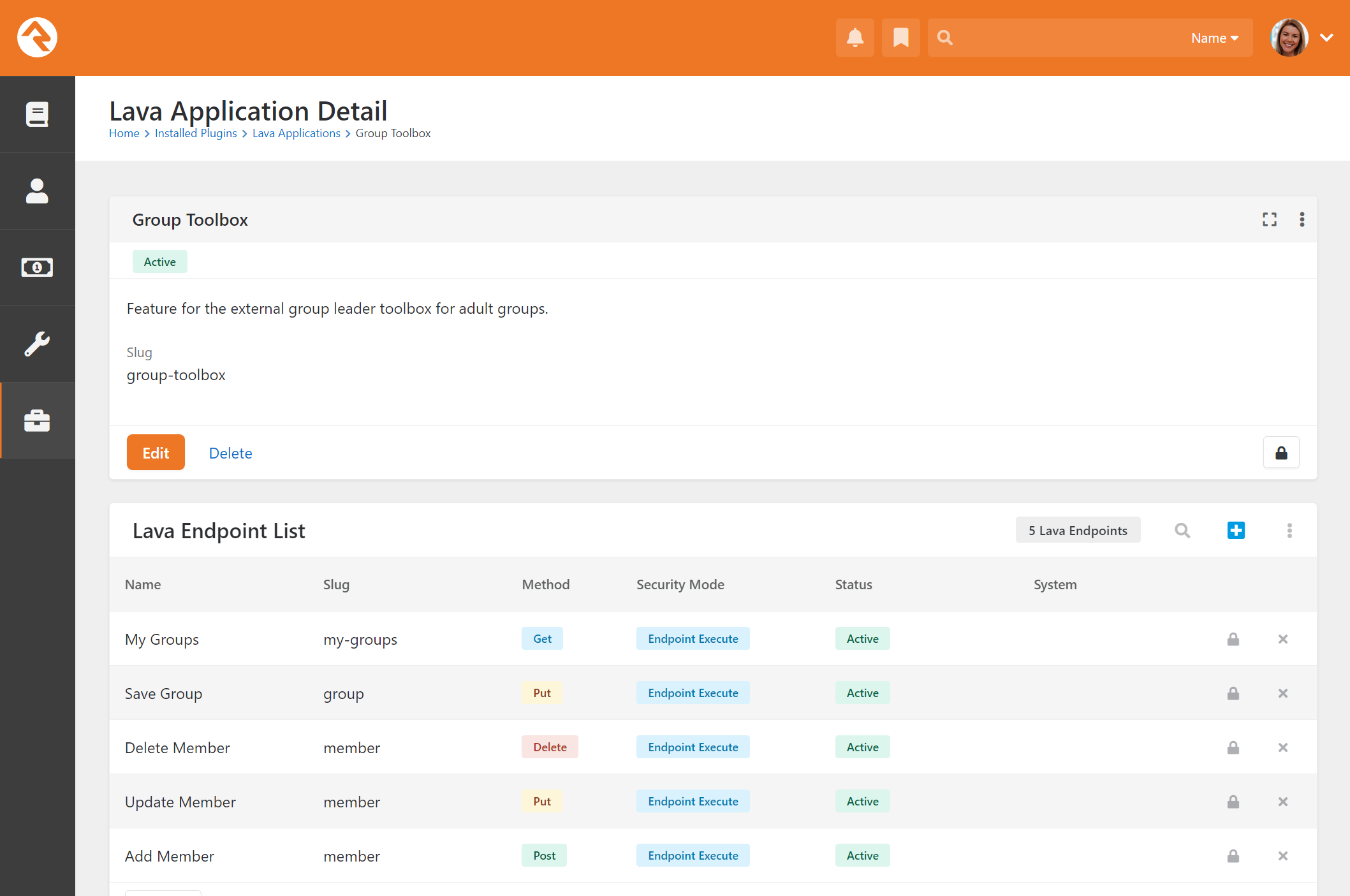The image size is (1350, 896).
Task: Click Endpoint Execute in My Groups row
Action: 693,638
